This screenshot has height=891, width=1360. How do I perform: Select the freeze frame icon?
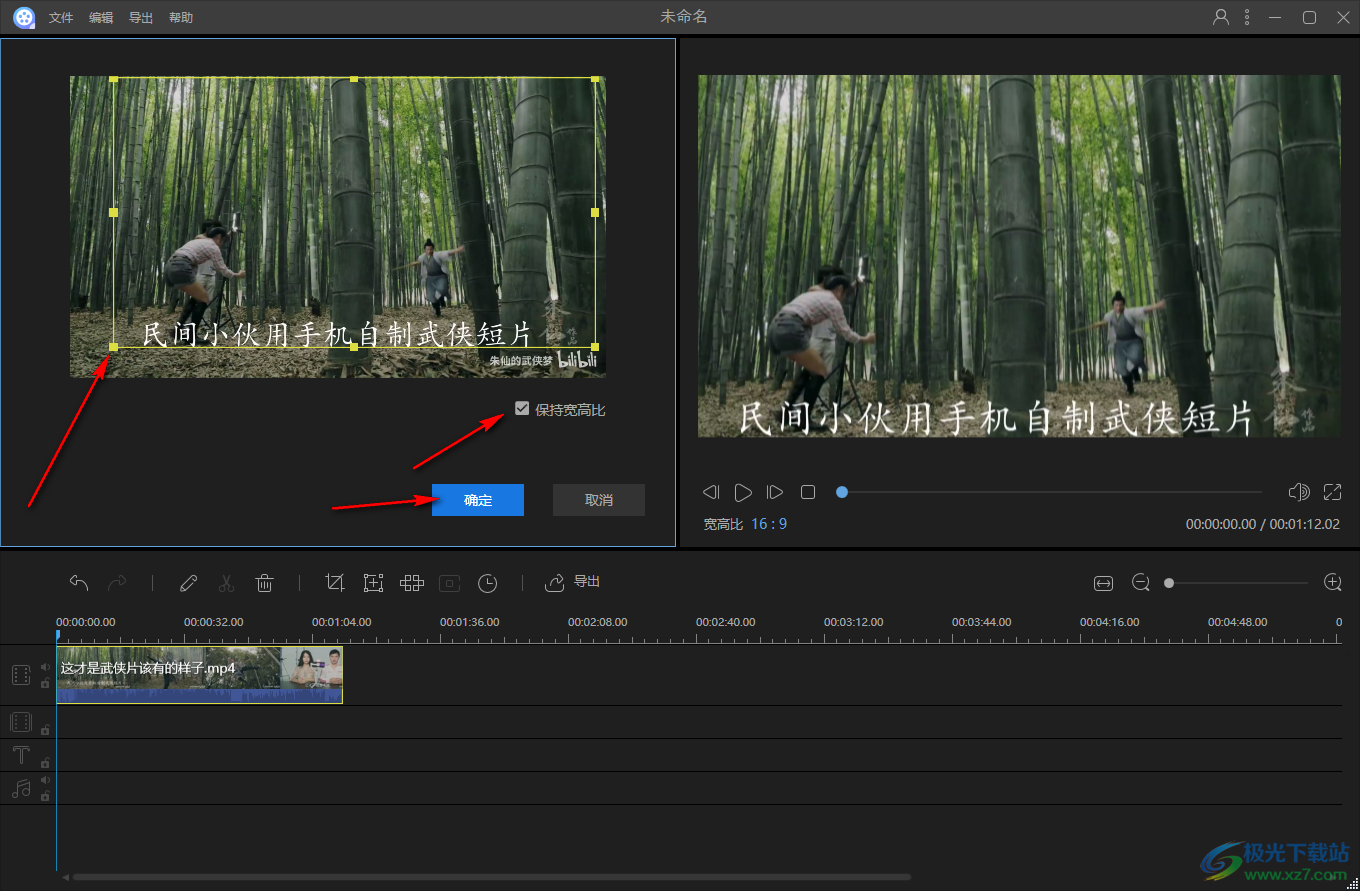tap(450, 583)
